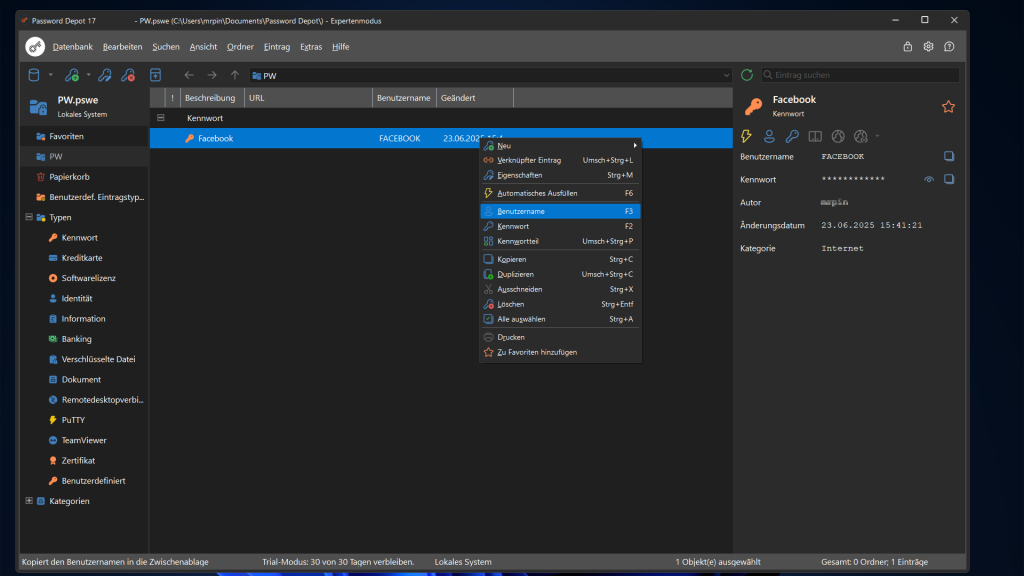Click the delete entry icon in toolbar

[x=128, y=75]
